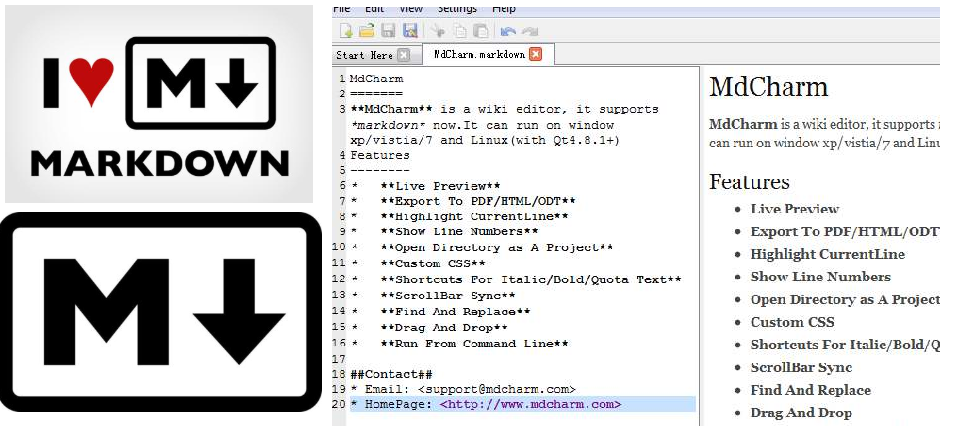The image size is (959, 426).
Task: Click '**ScrollBar Sync**' on editor line 13
Action: (447, 296)
